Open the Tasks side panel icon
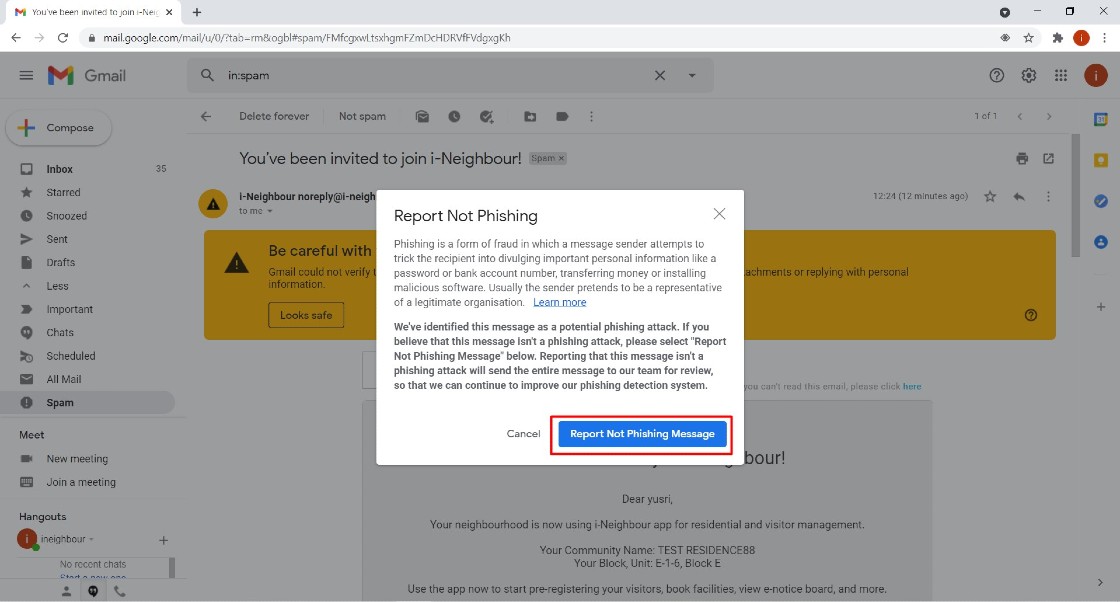 pyautogui.click(x=1101, y=201)
